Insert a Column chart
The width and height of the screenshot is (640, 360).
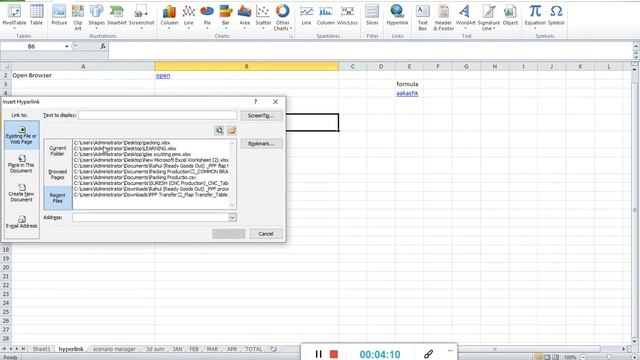pyautogui.click(x=169, y=16)
